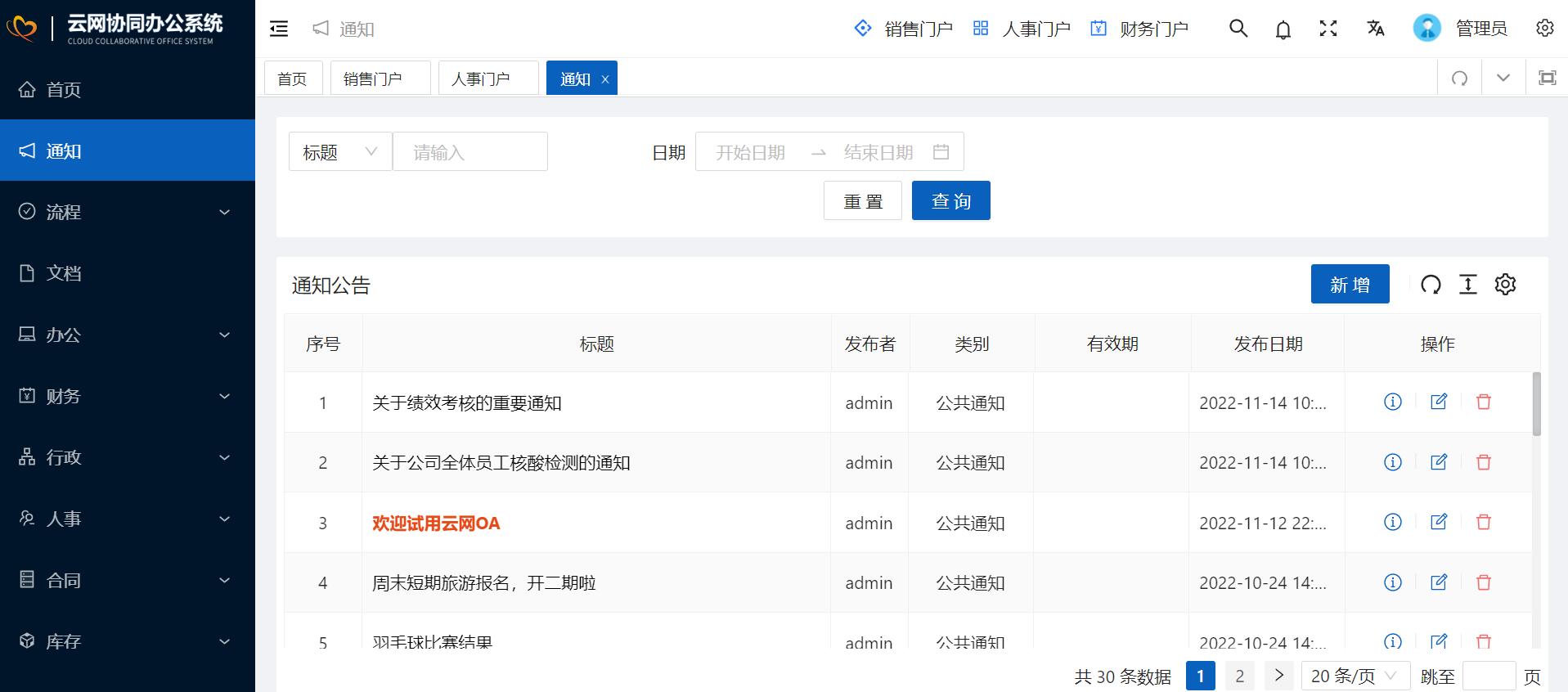The height and width of the screenshot is (692, 1568).
Task: View details of 关于绩效考核的重要通知
Action: coord(1392,402)
